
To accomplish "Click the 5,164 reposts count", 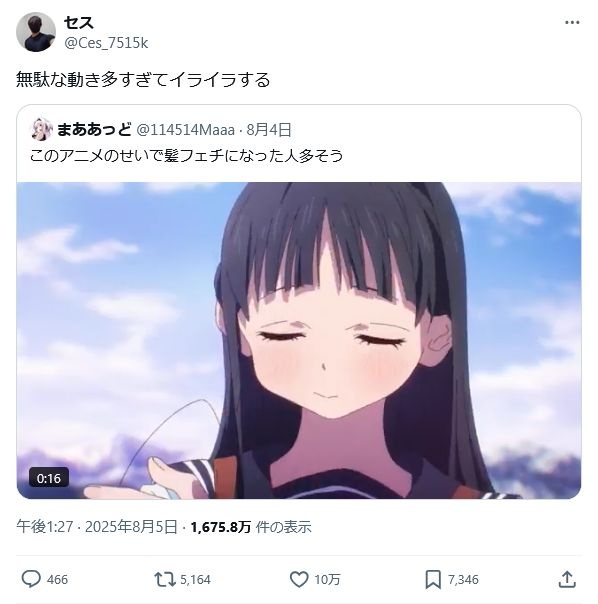I will tap(195, 580).
